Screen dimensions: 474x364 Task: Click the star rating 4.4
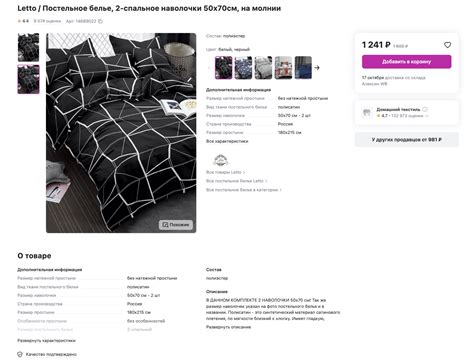[x=23, y=21]
